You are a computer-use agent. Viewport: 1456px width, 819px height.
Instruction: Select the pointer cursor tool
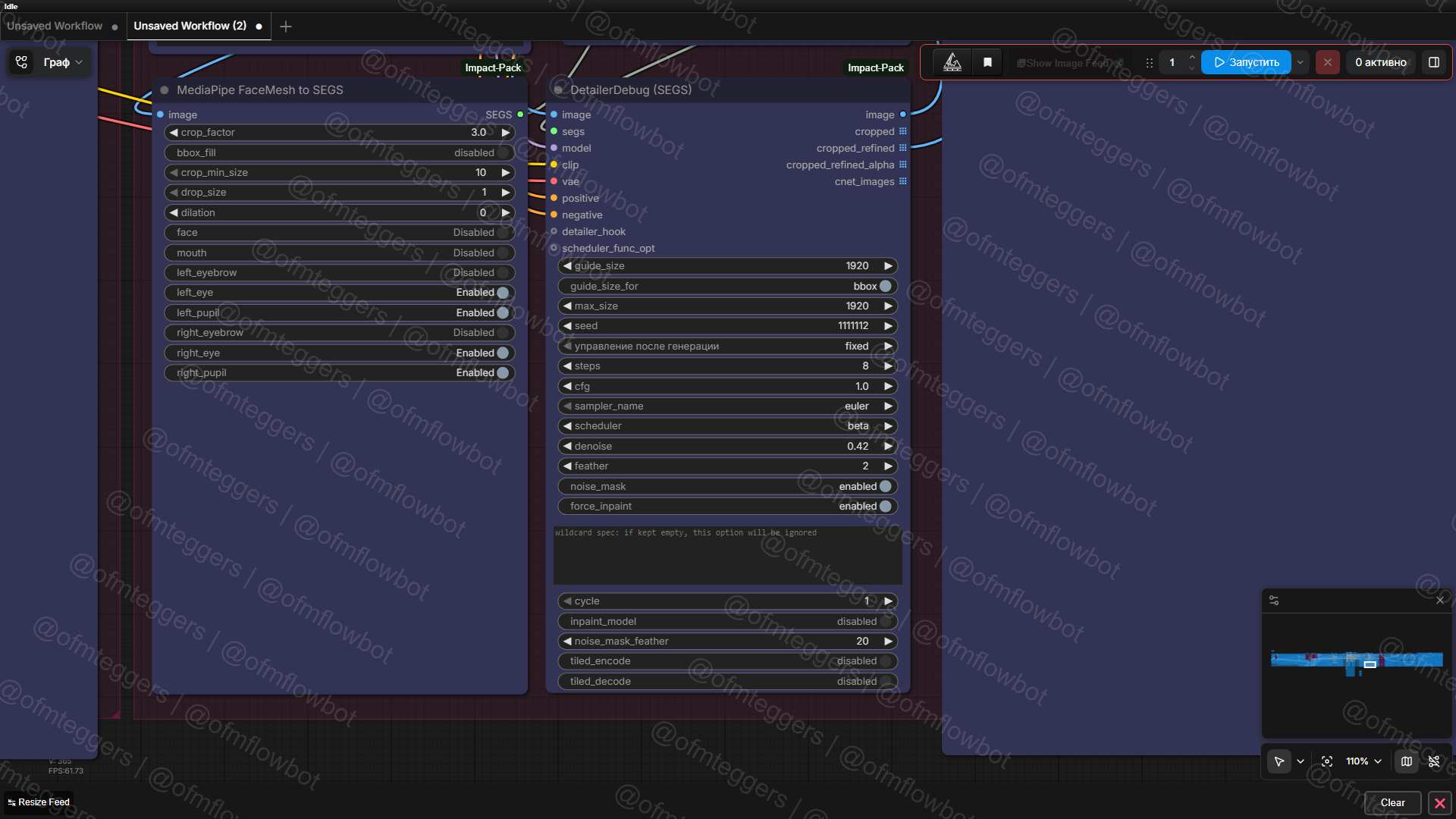coord(1279,761)
